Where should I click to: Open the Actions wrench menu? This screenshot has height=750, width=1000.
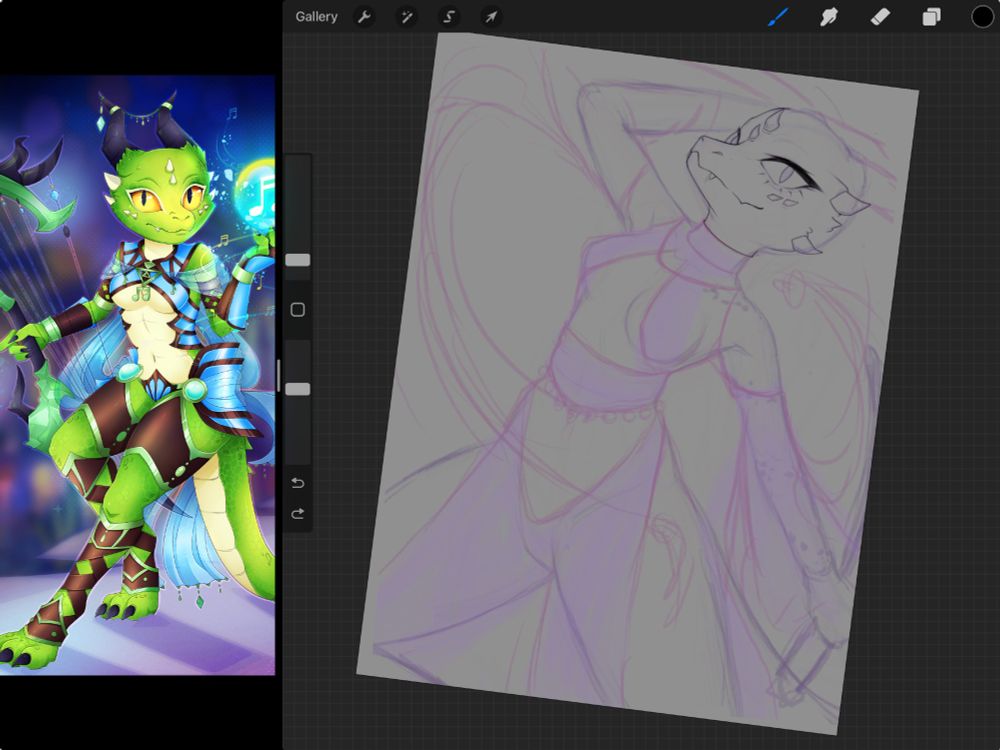click(364, 17)
